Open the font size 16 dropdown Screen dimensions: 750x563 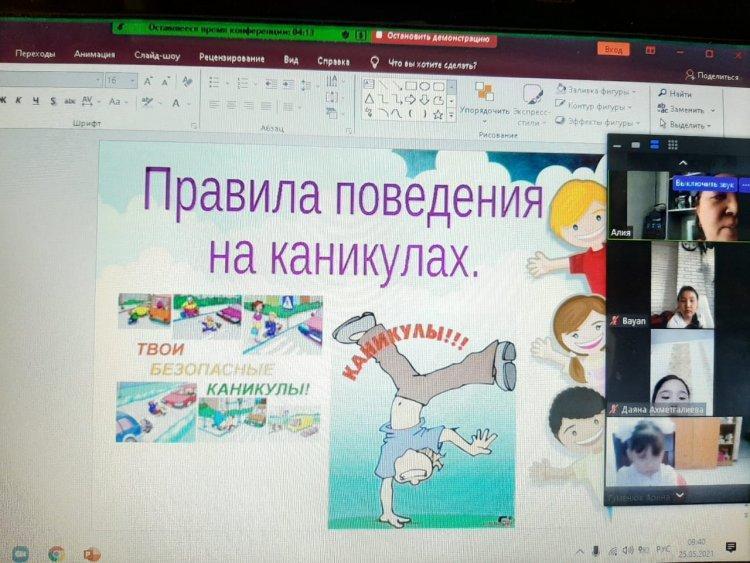pos(133,80)
